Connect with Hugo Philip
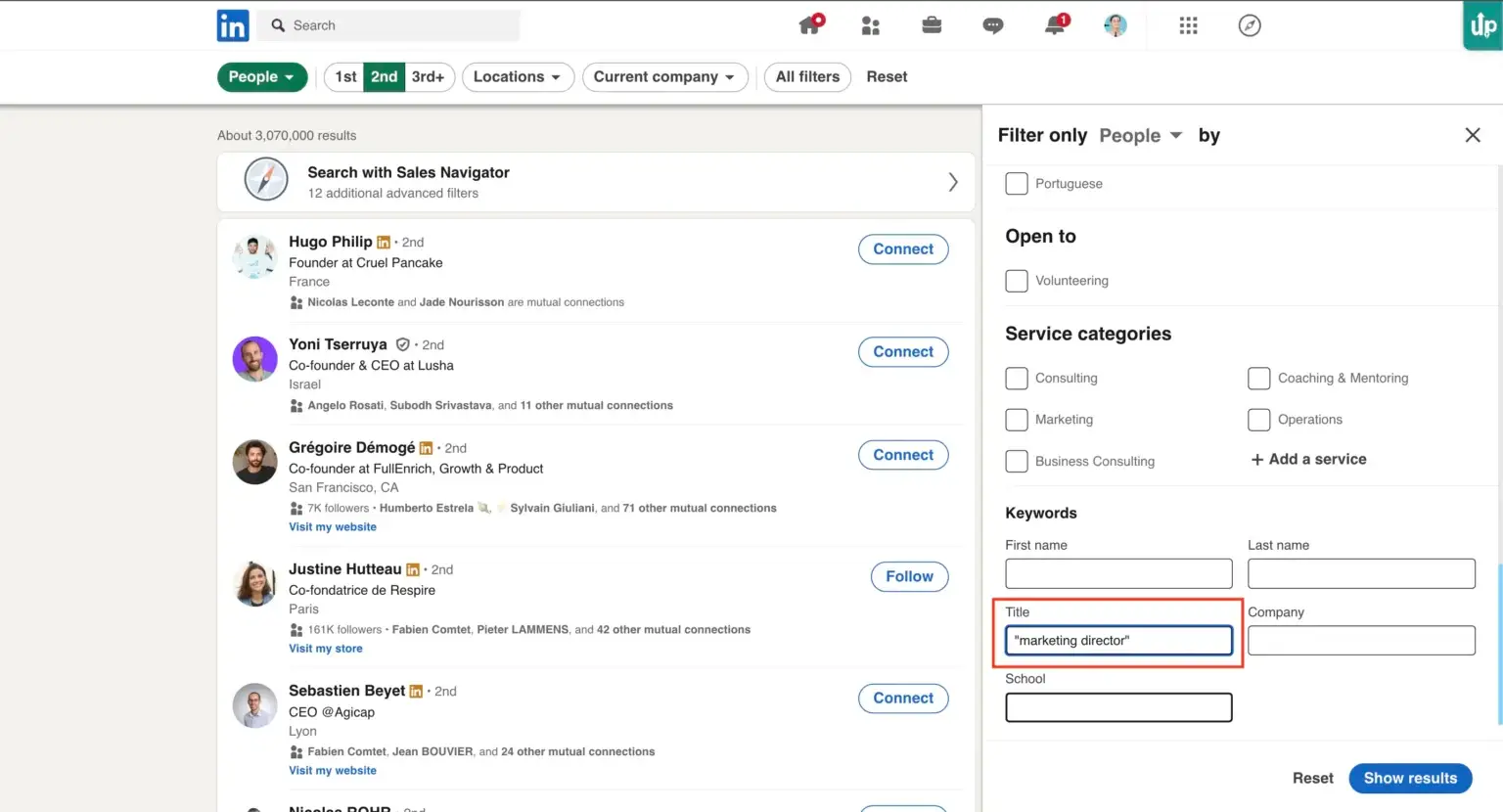Image resolution: width=1503 pixels, height=812 pixels. coord(903,249)
